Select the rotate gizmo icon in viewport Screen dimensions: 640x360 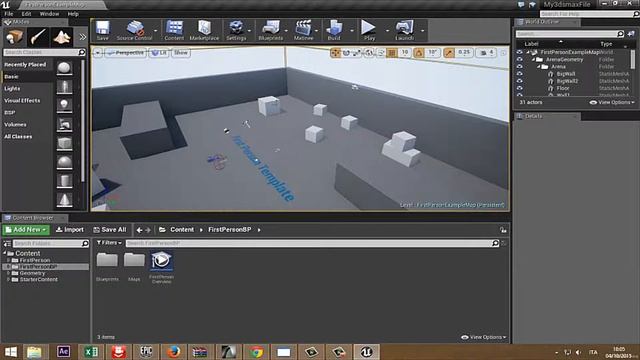(346, 53)
